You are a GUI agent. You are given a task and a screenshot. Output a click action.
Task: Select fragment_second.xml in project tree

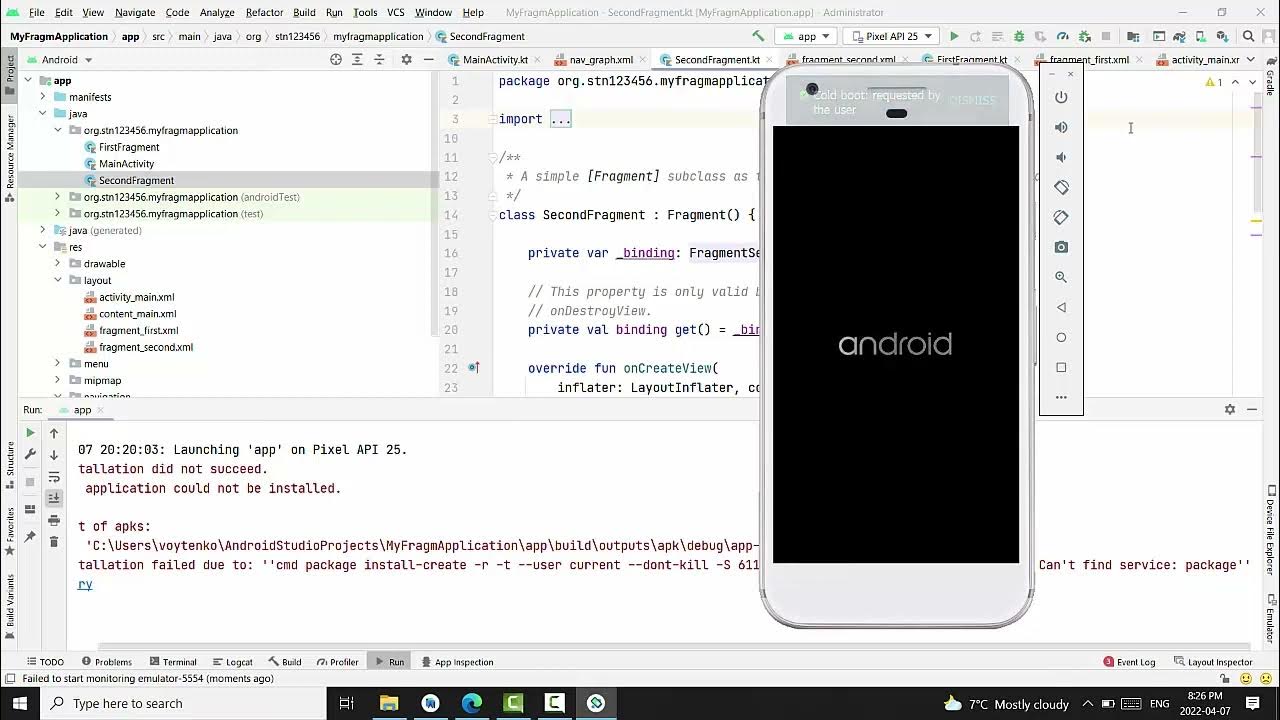[145, 347]
